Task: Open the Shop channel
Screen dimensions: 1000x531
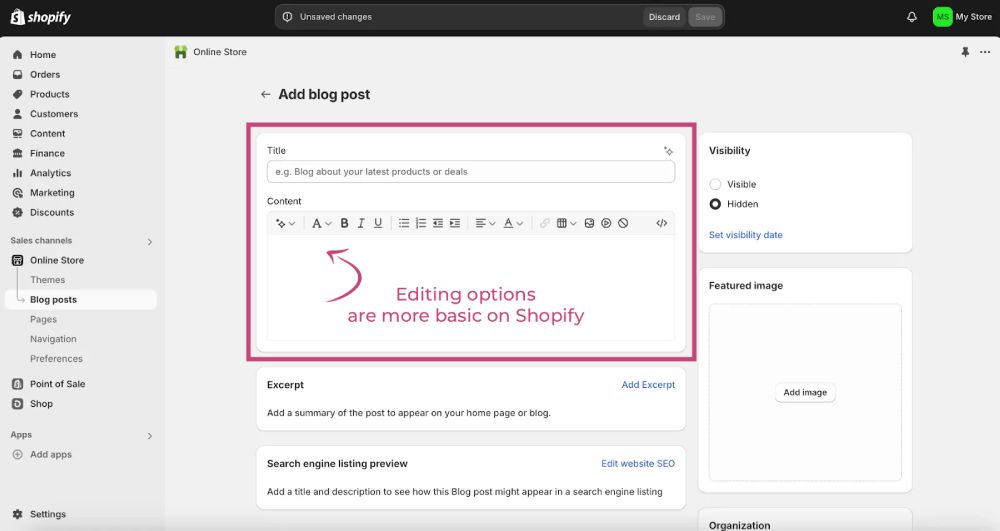Action: 41,404
